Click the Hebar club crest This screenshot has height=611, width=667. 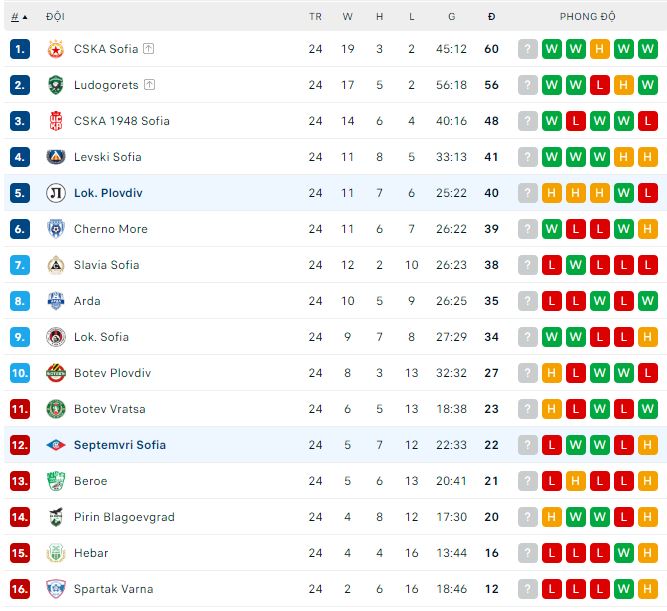click(x=56, y=553)
